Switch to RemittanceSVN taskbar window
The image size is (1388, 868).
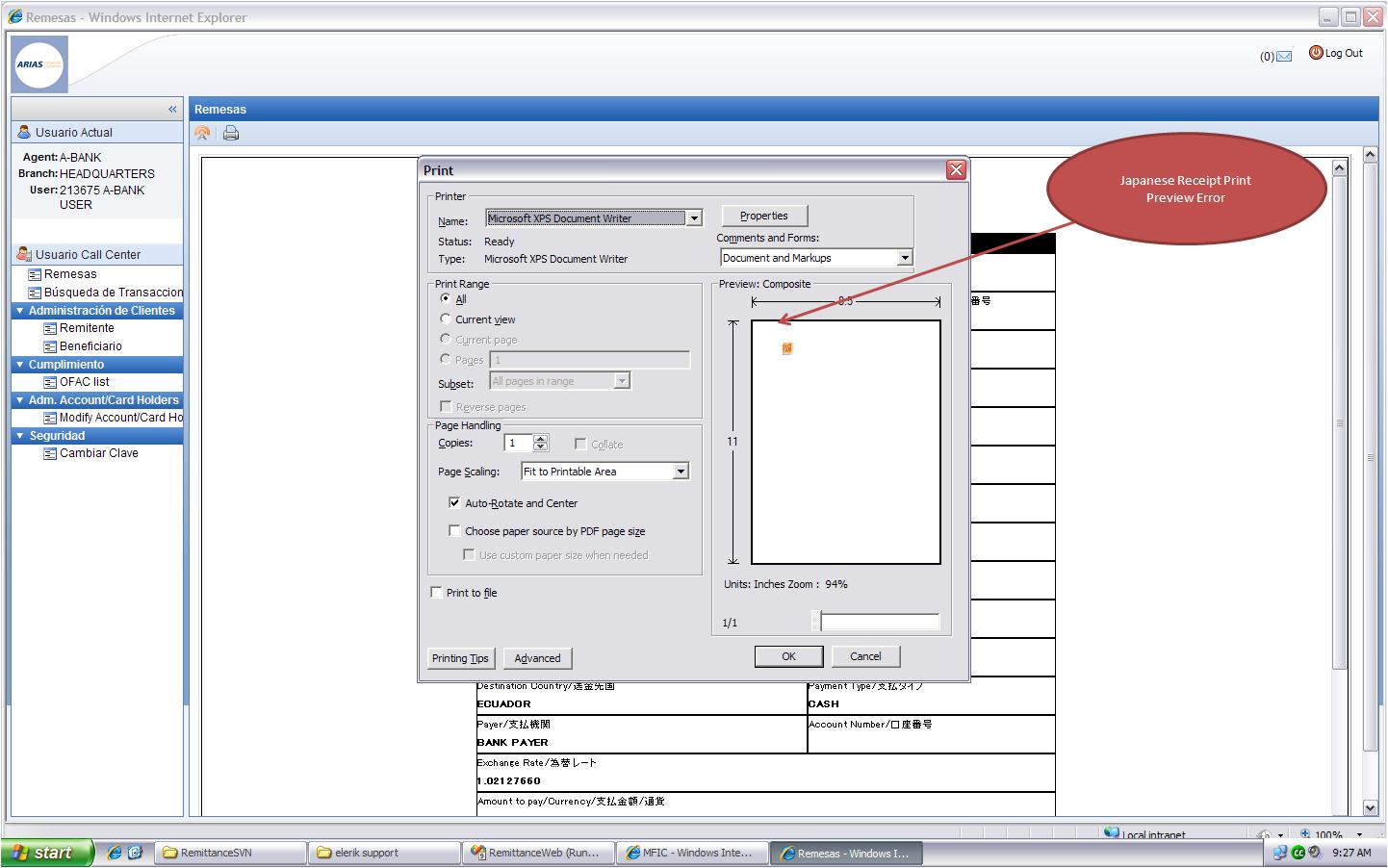point(229,853)
